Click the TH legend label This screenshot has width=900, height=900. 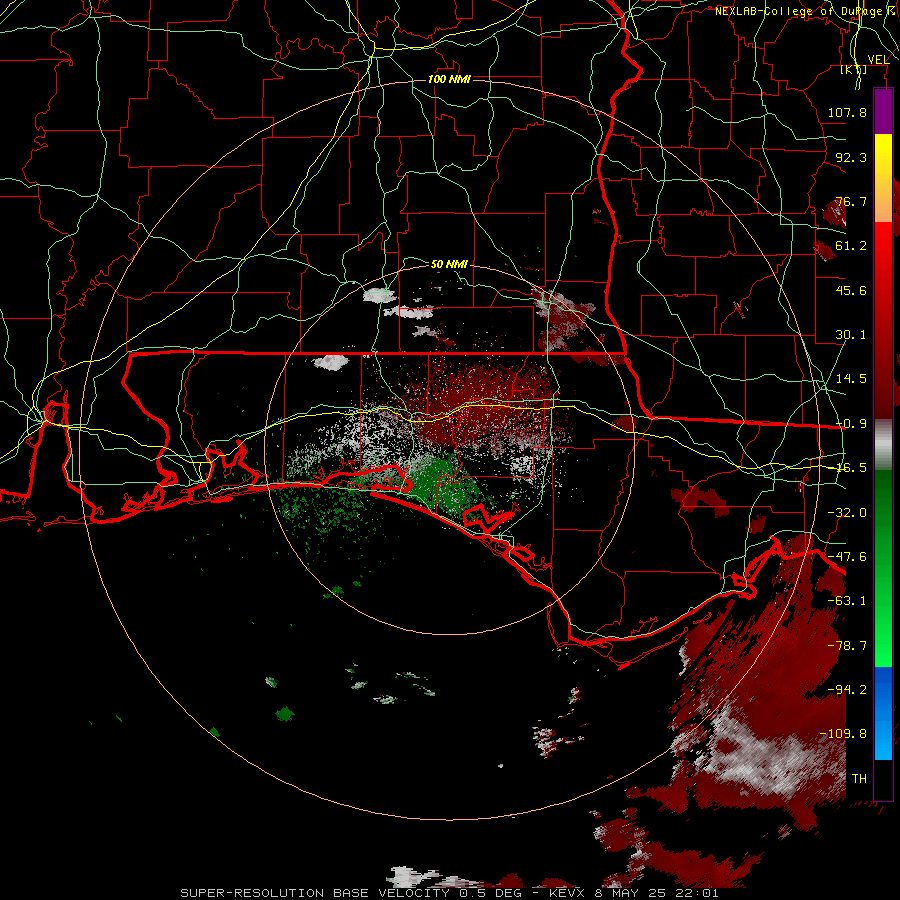(x=859, y=779)
